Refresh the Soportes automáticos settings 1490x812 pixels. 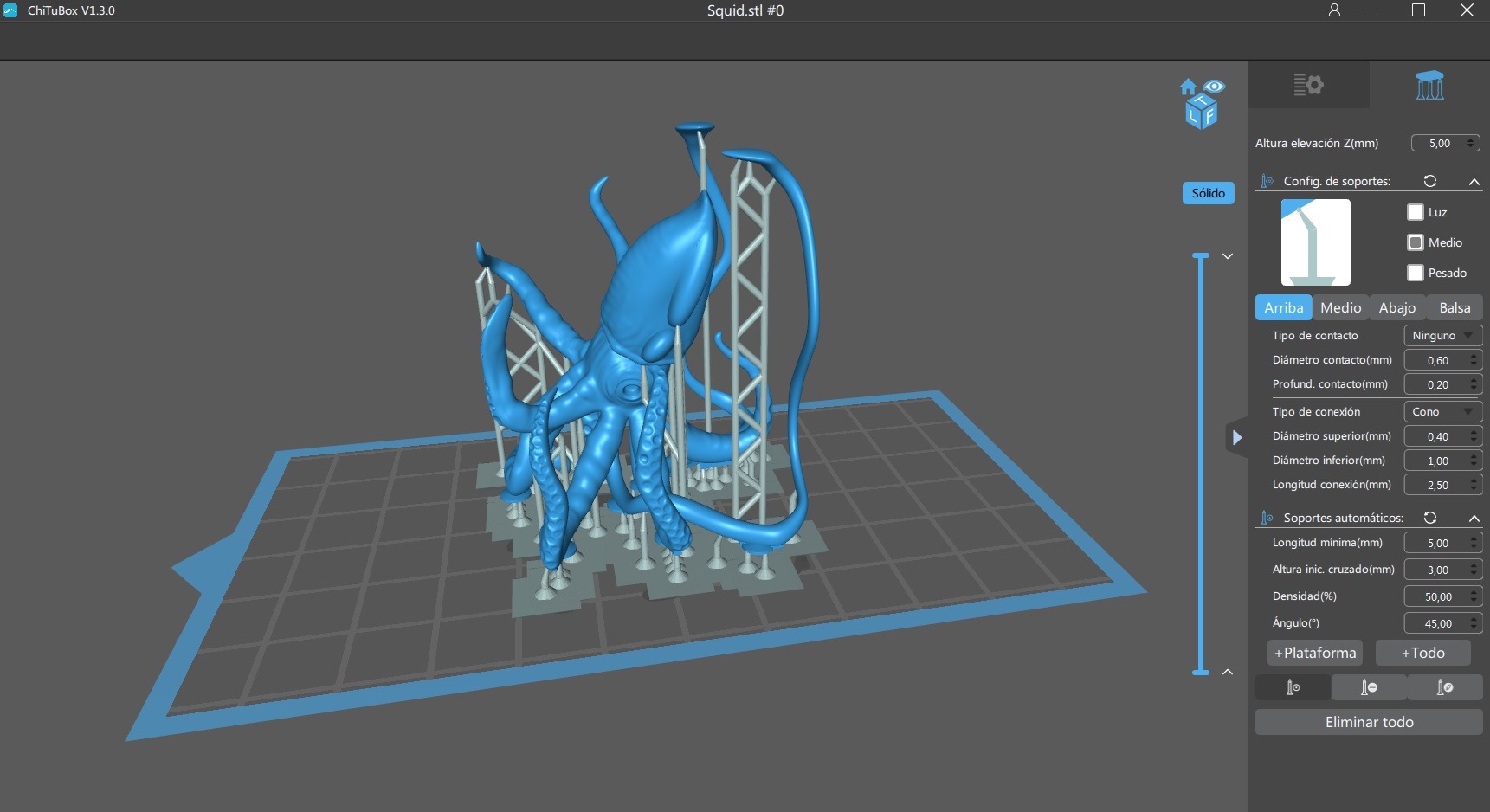[1430, 518]
